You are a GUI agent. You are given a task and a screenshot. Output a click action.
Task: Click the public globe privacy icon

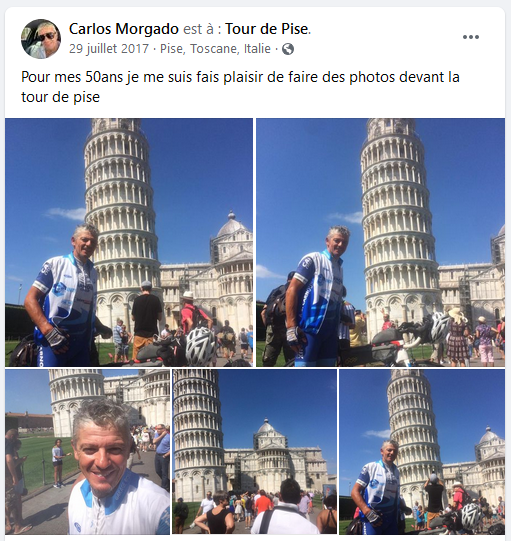point(288,49)
